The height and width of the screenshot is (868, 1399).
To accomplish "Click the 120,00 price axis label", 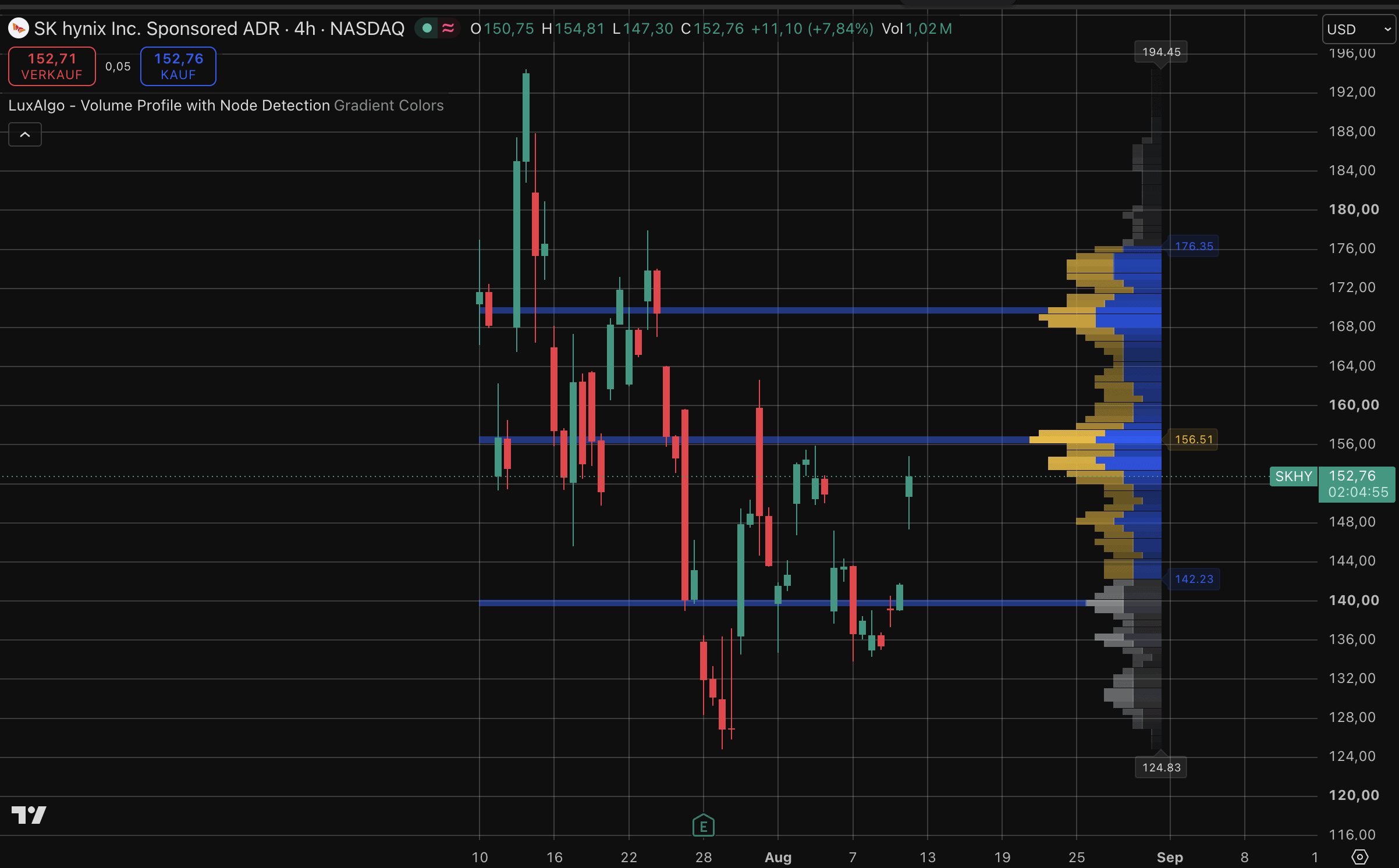I will coord(1354,795).
